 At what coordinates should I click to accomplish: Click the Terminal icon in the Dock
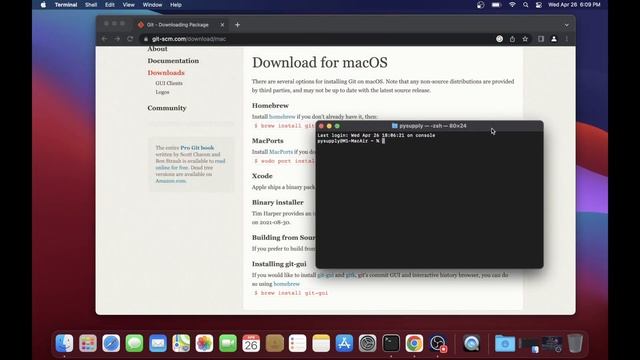(391, 343)
